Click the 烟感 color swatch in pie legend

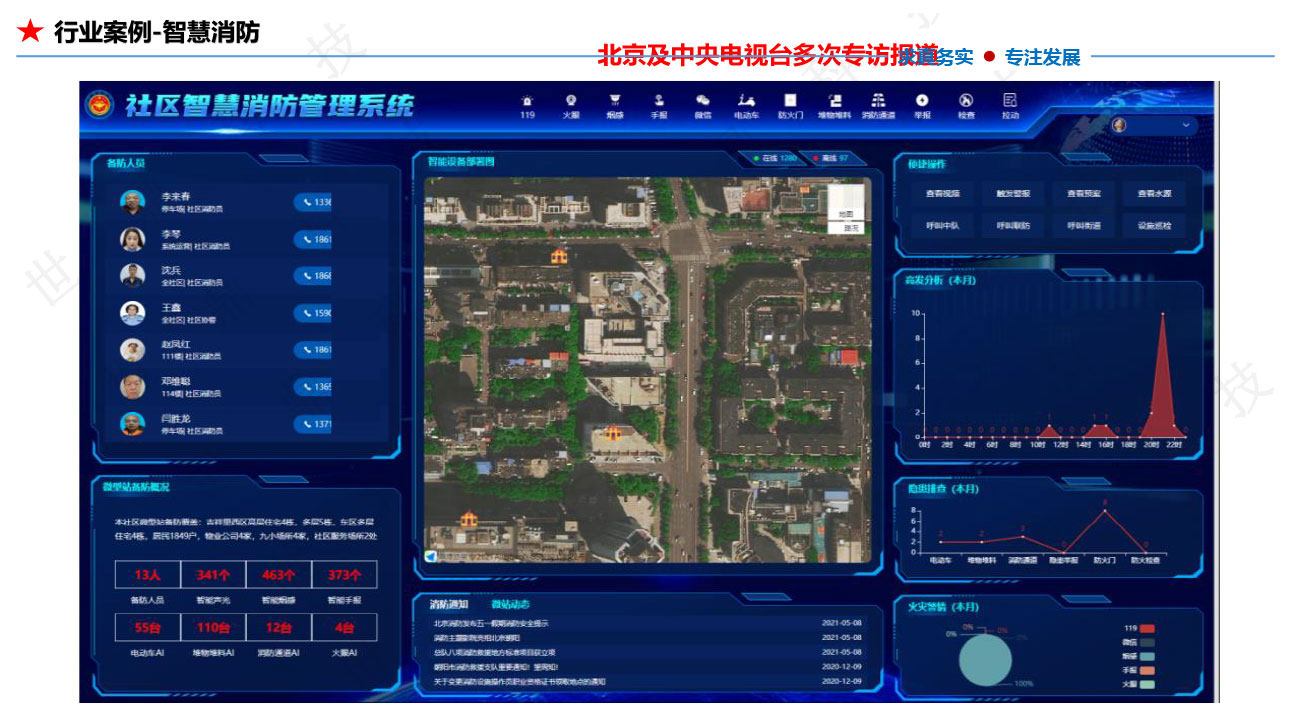point(1148,656)
